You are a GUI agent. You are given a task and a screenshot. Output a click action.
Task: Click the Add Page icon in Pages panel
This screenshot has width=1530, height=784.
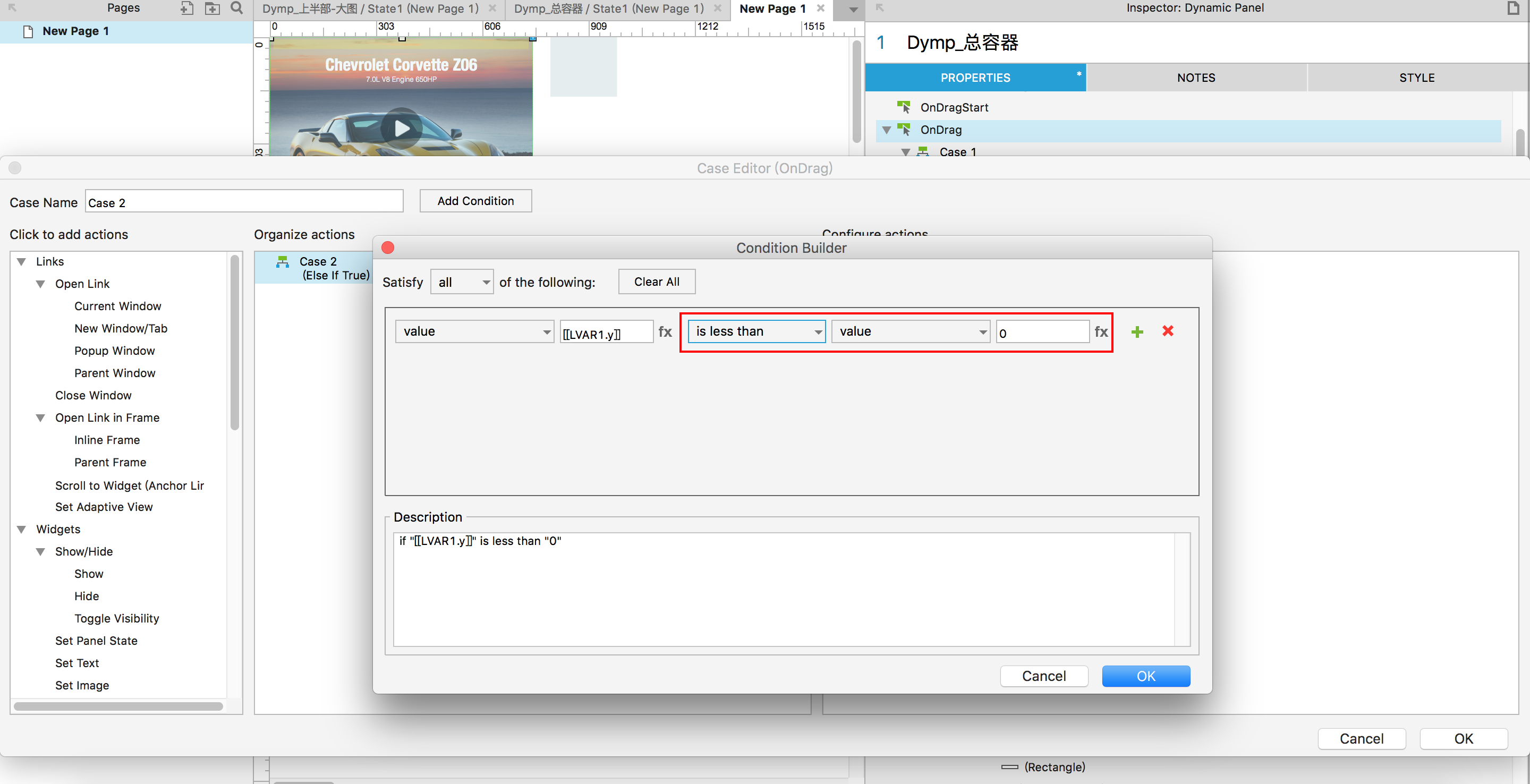click(186, 8)
